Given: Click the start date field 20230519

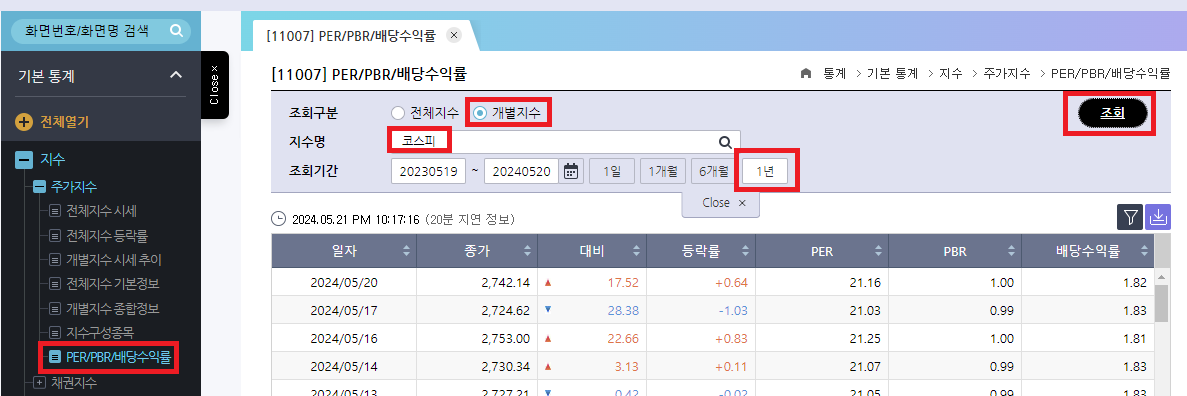Looking at the screenshot, I should (x=428, y=171).
